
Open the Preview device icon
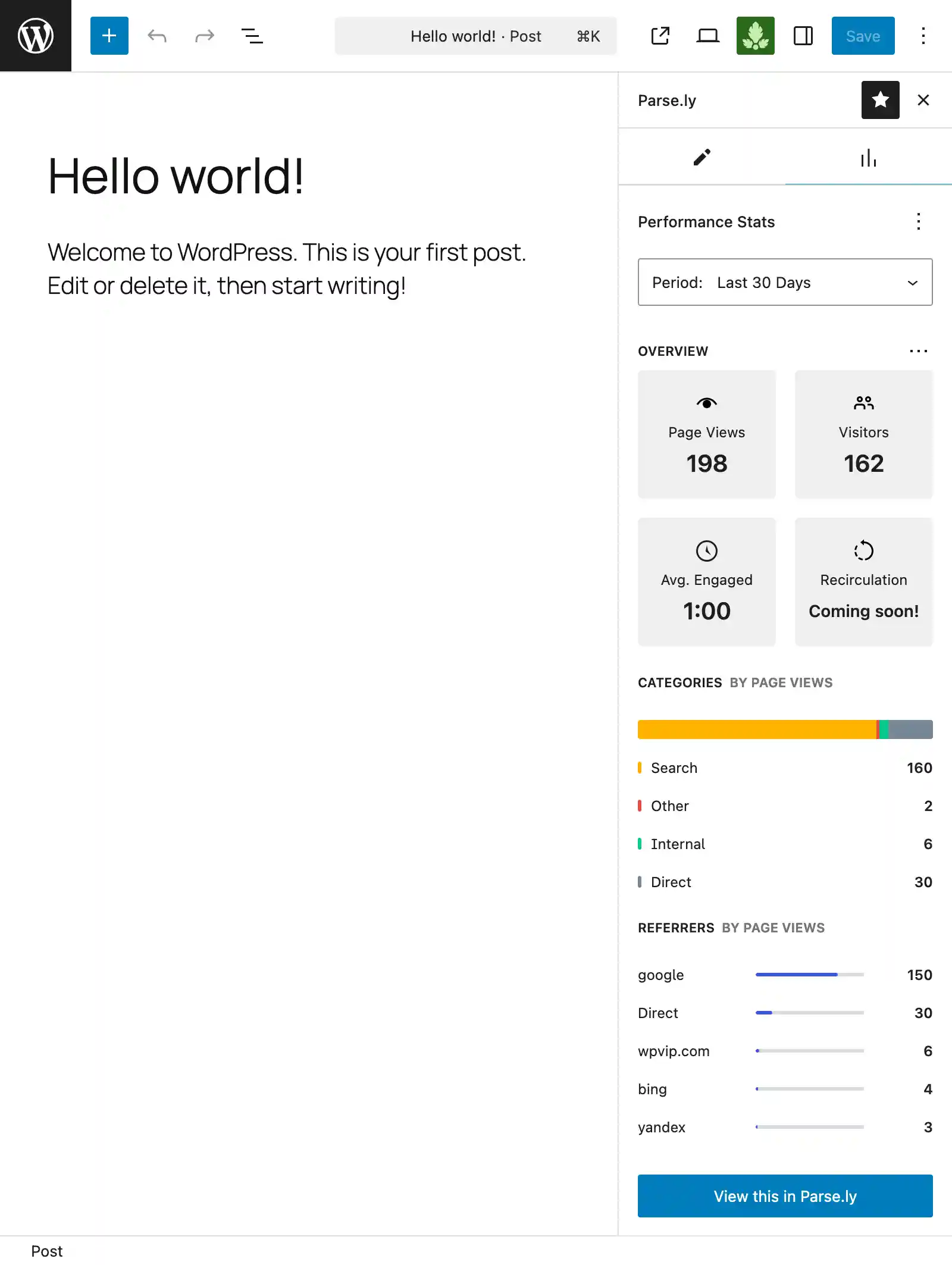[707, 36]
